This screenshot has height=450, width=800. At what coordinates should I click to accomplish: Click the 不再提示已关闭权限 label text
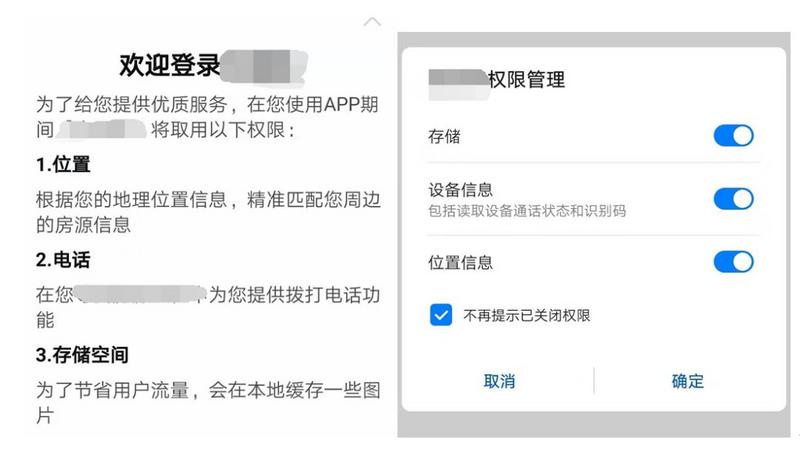(527, 315)
